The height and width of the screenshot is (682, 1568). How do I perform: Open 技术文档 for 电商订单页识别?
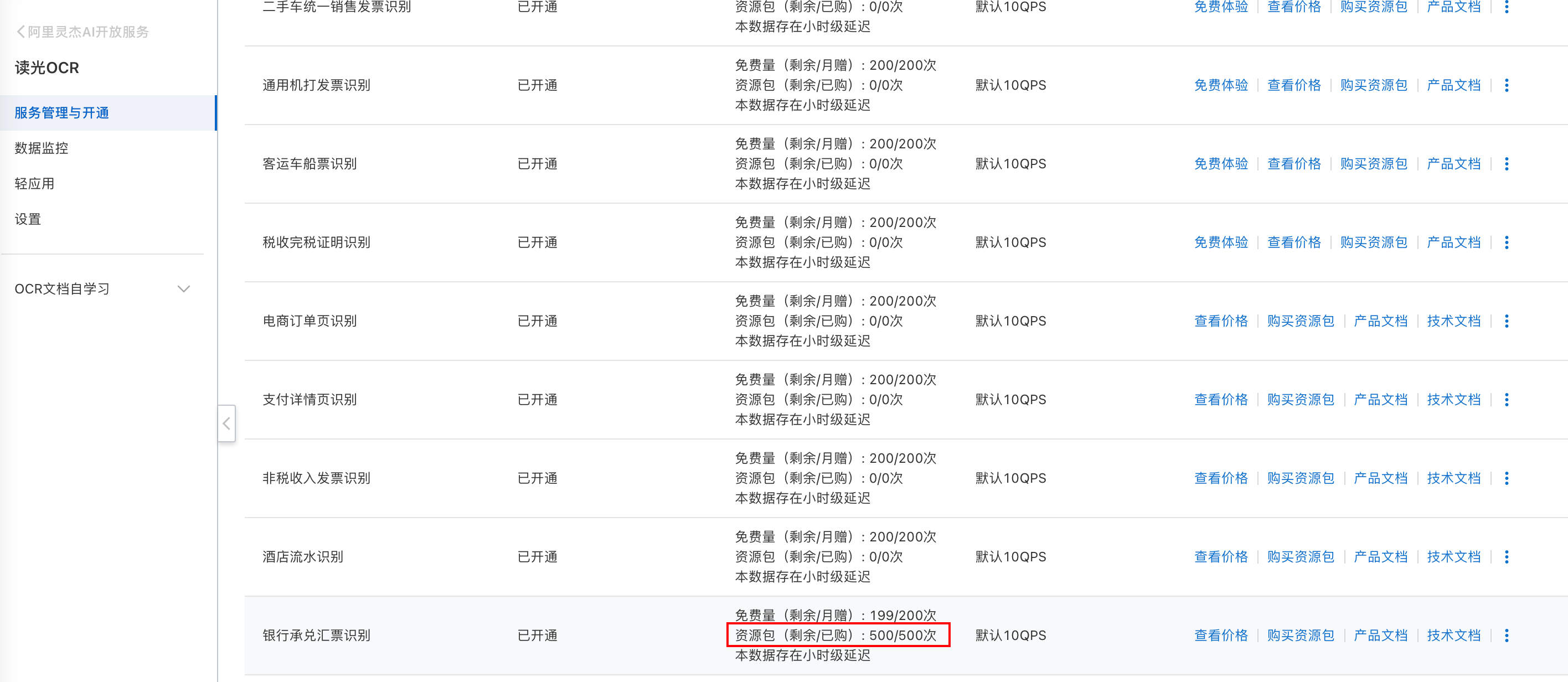coord(1453,321)
